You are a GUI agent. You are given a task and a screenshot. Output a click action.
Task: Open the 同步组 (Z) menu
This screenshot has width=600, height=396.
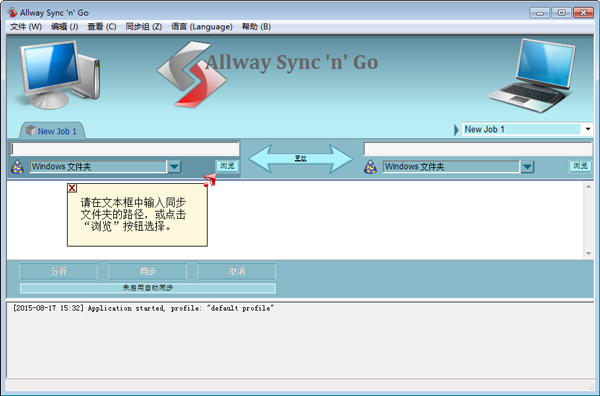143,27
